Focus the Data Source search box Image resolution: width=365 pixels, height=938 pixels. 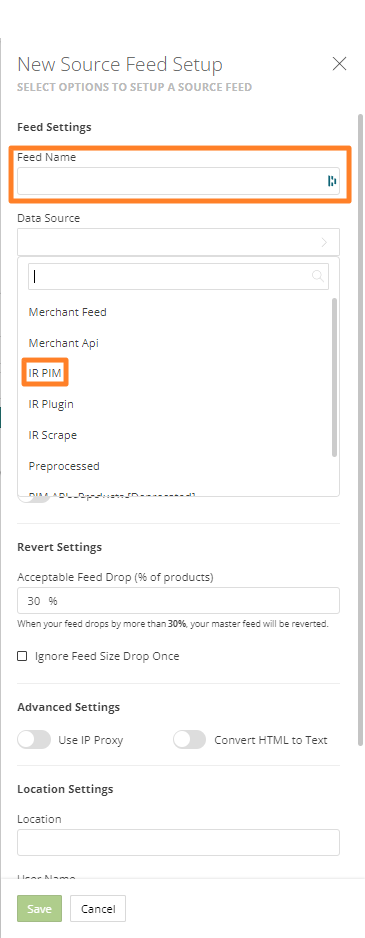coord(178,276)
